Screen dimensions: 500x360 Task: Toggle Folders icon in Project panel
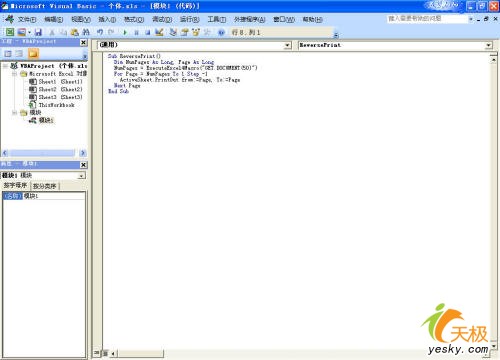(x=33, y=53)
